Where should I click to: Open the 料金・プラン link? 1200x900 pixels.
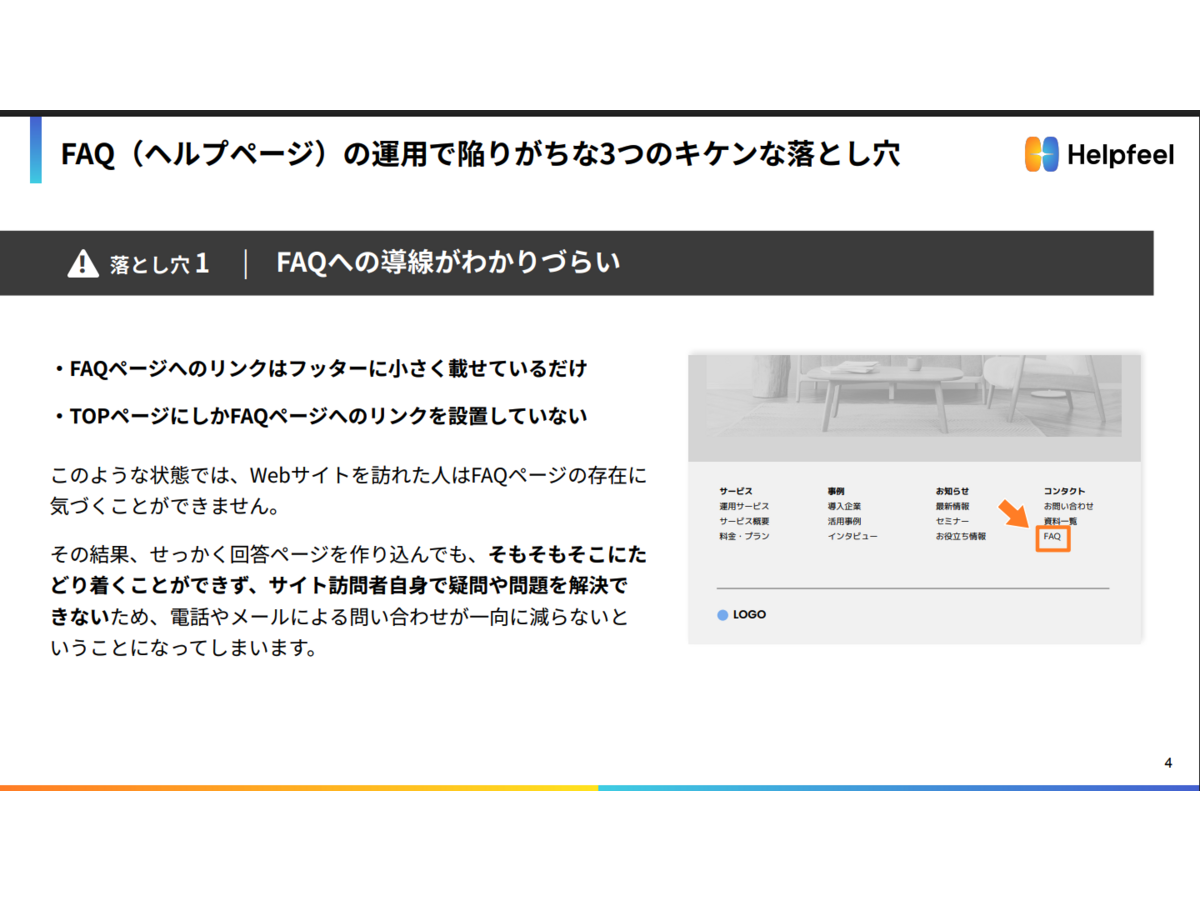pos(744,537)
